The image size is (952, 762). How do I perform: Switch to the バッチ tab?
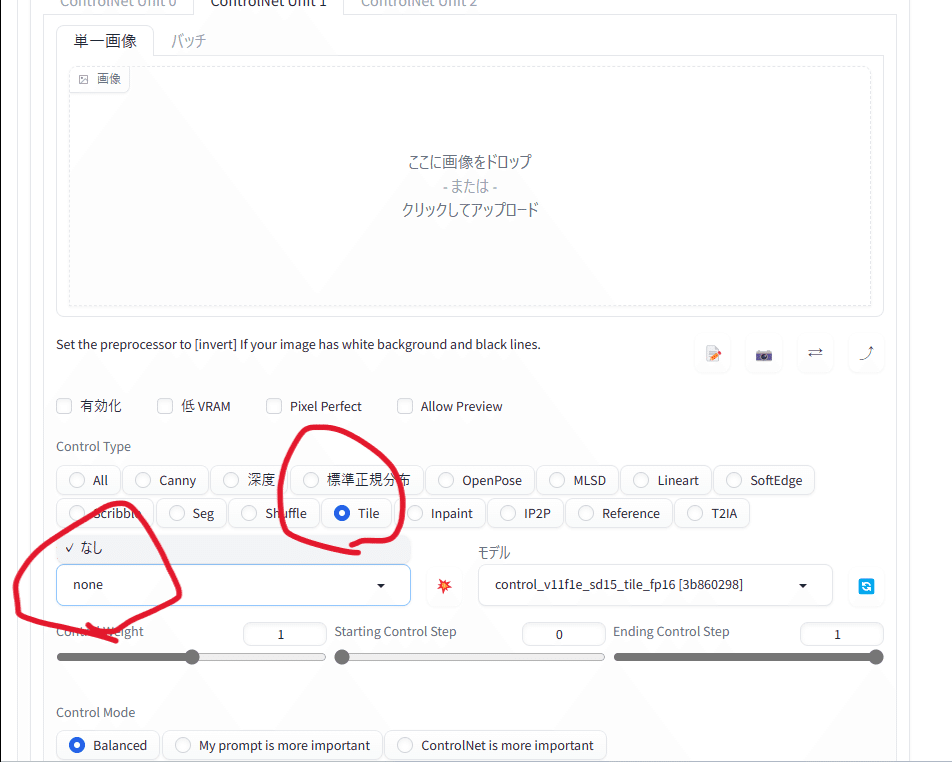pyautogui.click(x=188, y=41)
